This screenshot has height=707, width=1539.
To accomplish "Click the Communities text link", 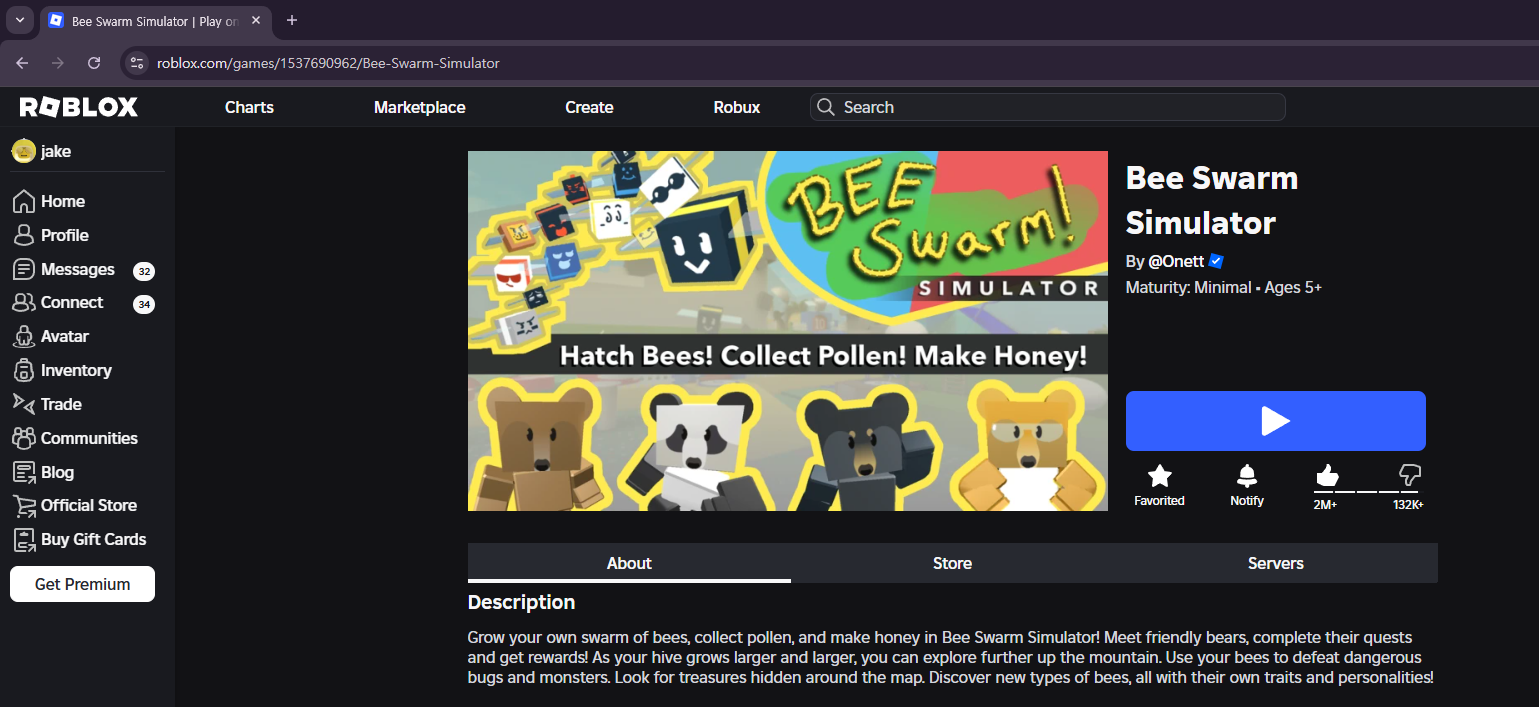I will [x=89, y=438].
